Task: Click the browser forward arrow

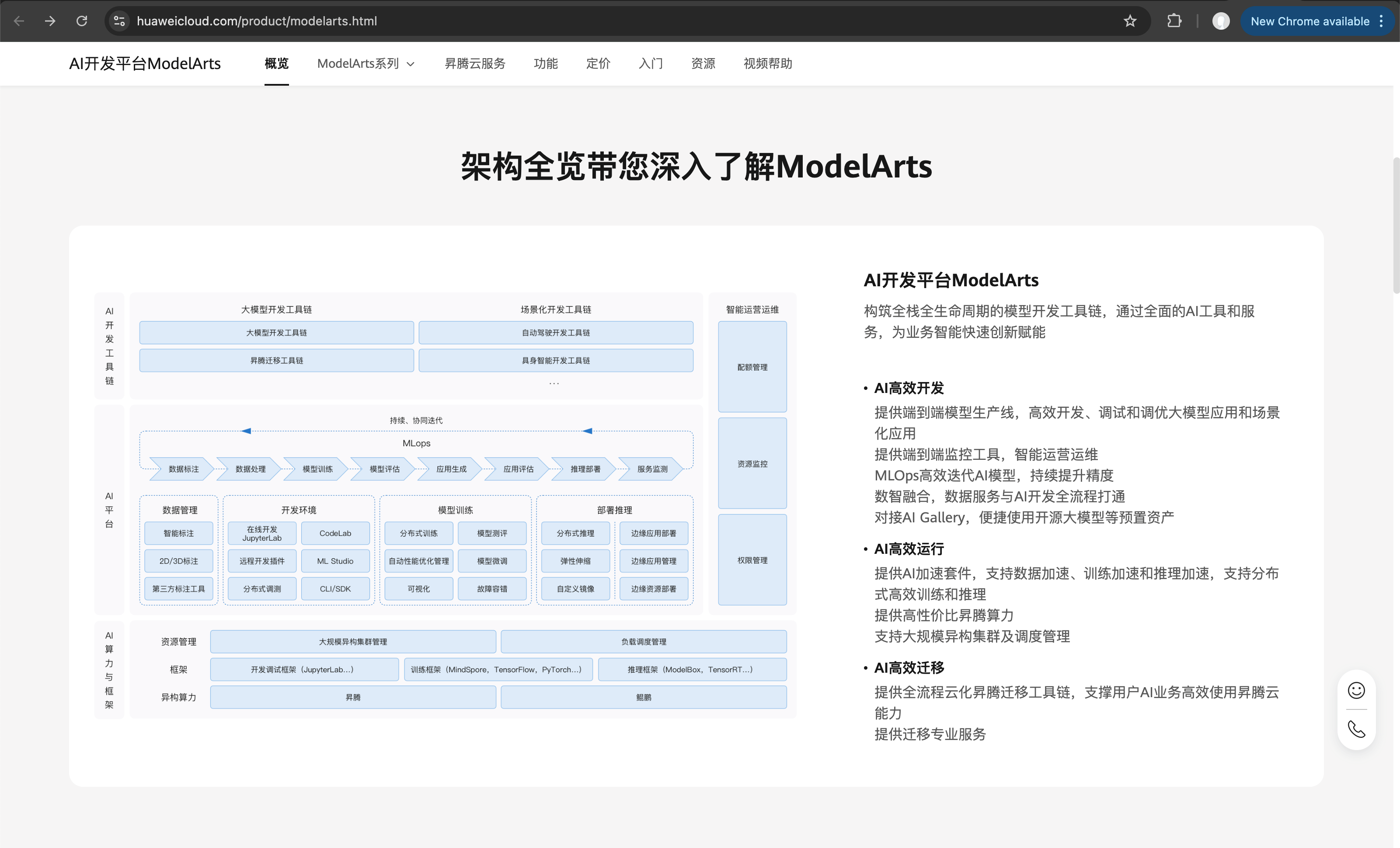Action: click(50, 21)
